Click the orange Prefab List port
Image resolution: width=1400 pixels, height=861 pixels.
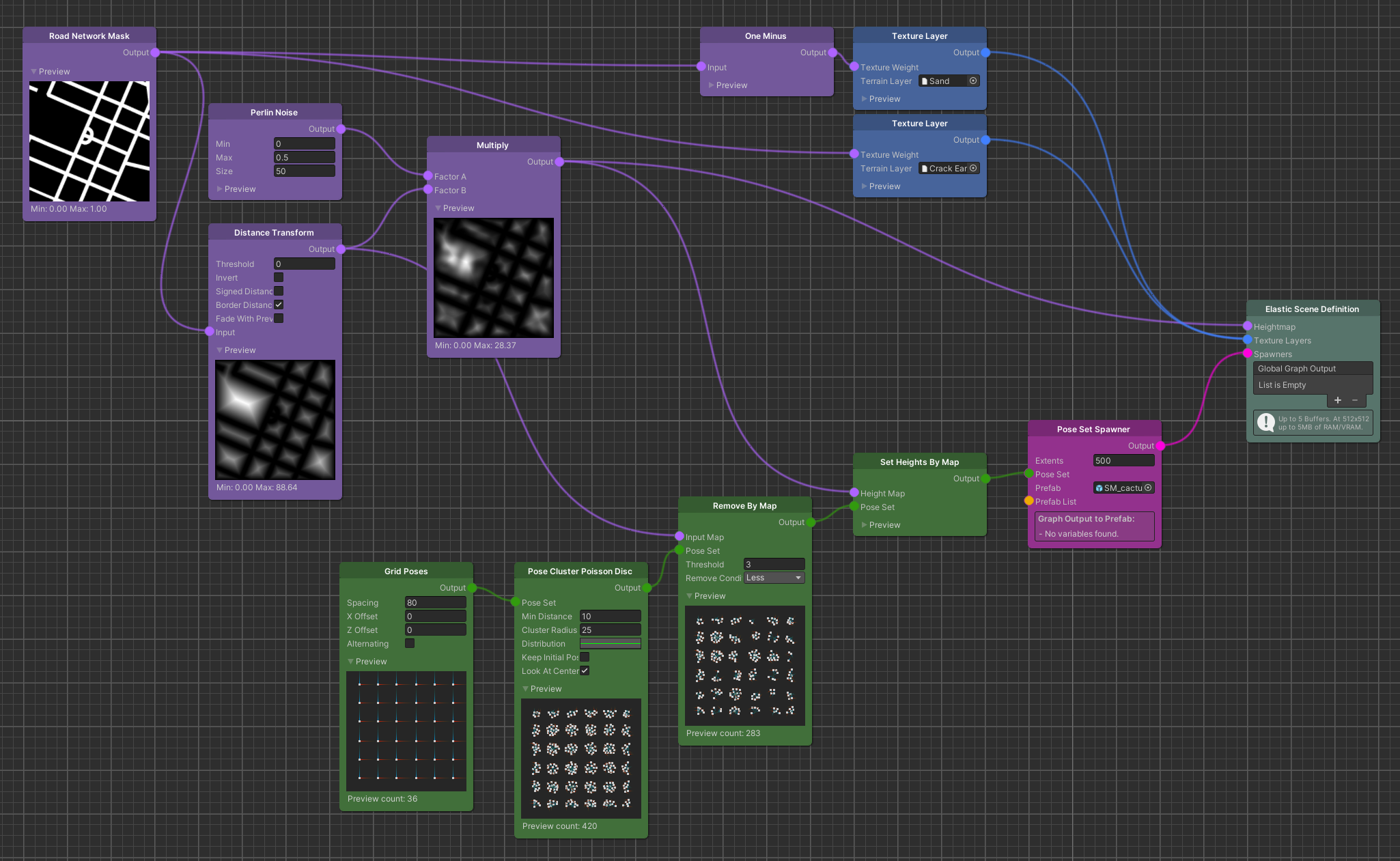(1029, 501)
